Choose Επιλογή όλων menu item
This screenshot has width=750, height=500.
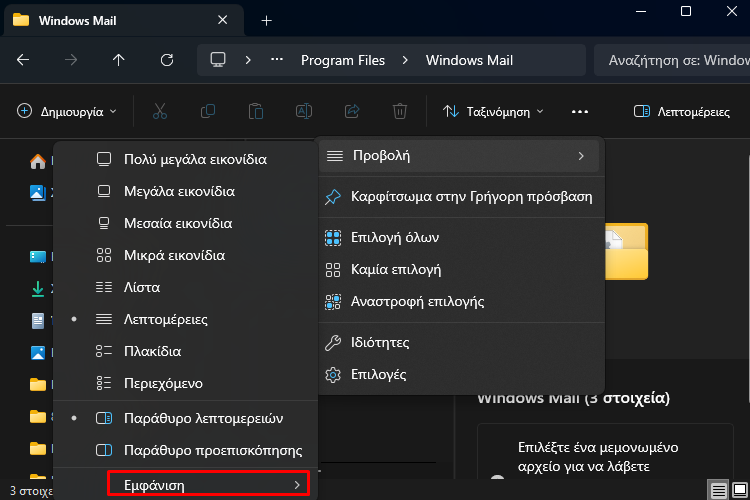coord(459,237)
